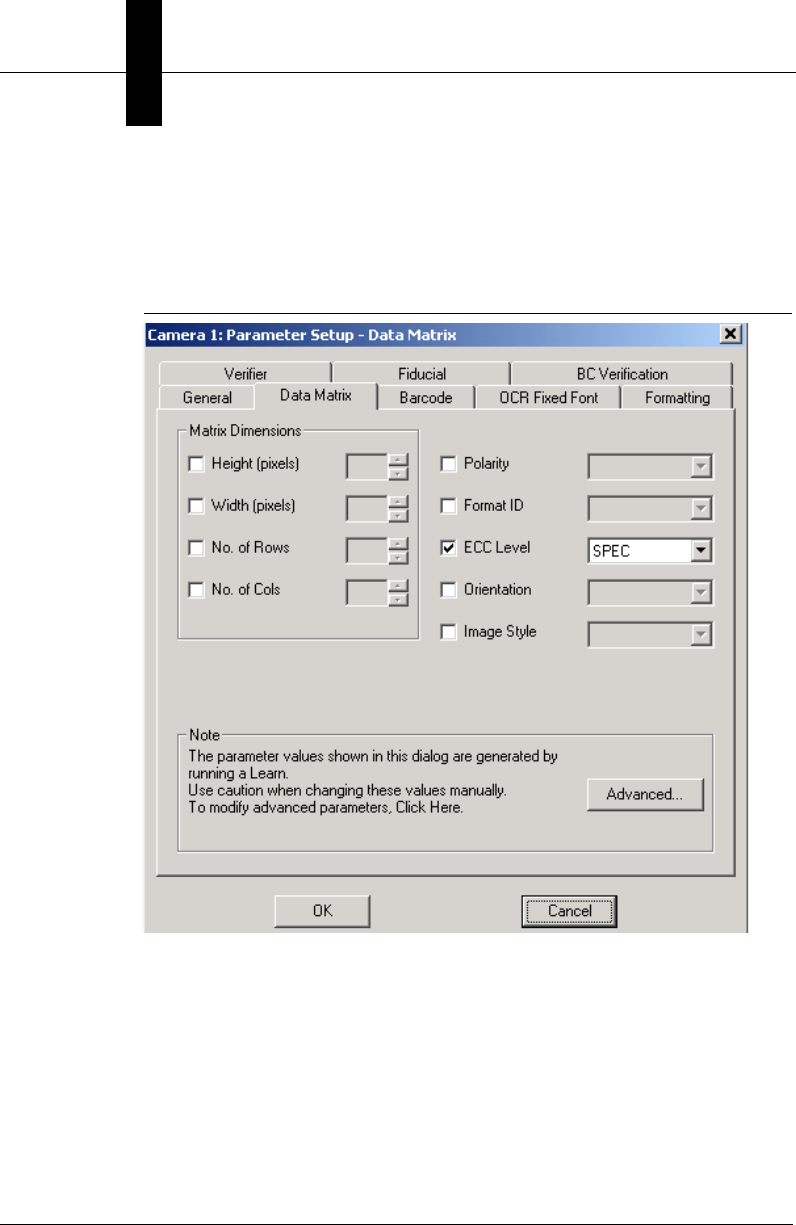Toggle the Orientation checkbox
The image size is (796, 1225).
449,590
